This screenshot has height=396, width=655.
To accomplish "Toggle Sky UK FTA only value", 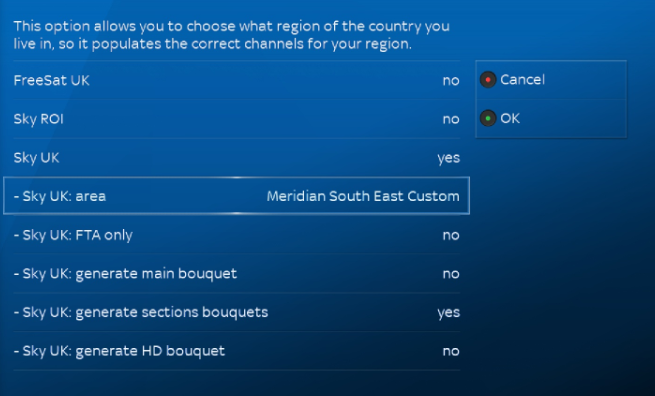I will (451, 236).
